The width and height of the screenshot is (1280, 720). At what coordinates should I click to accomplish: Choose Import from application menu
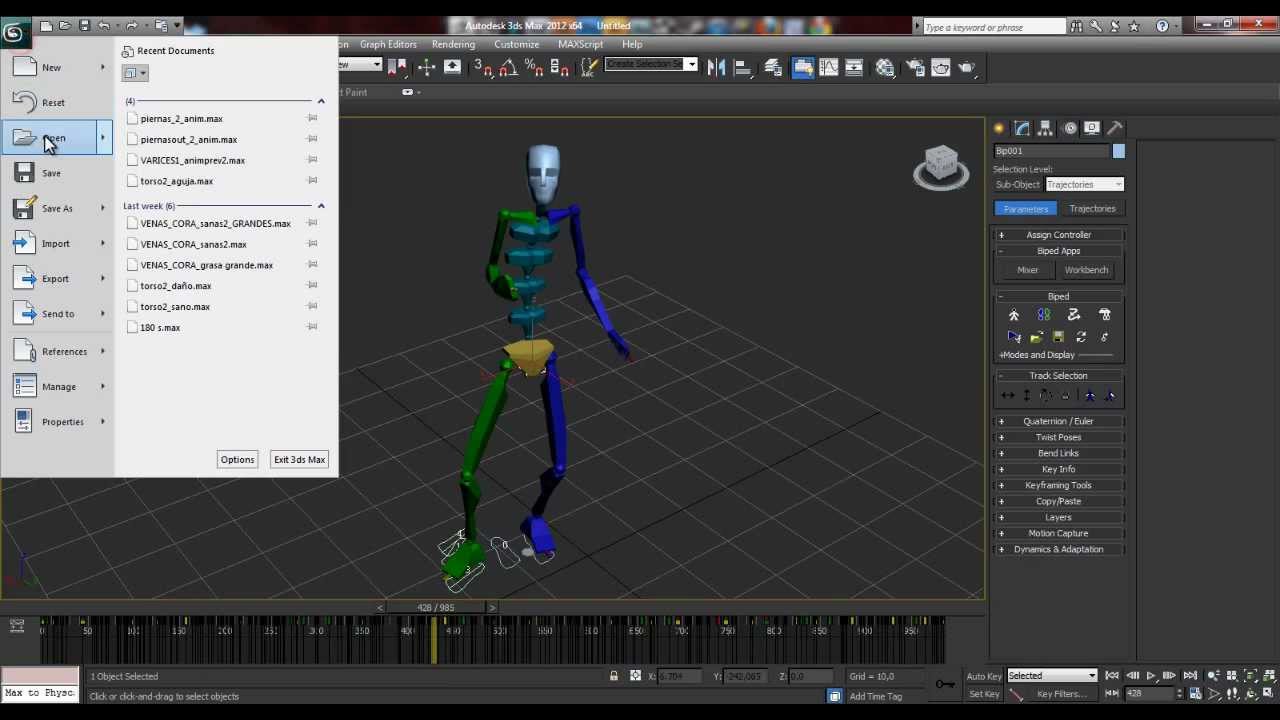pyautogui.click(x=56, y=243)
